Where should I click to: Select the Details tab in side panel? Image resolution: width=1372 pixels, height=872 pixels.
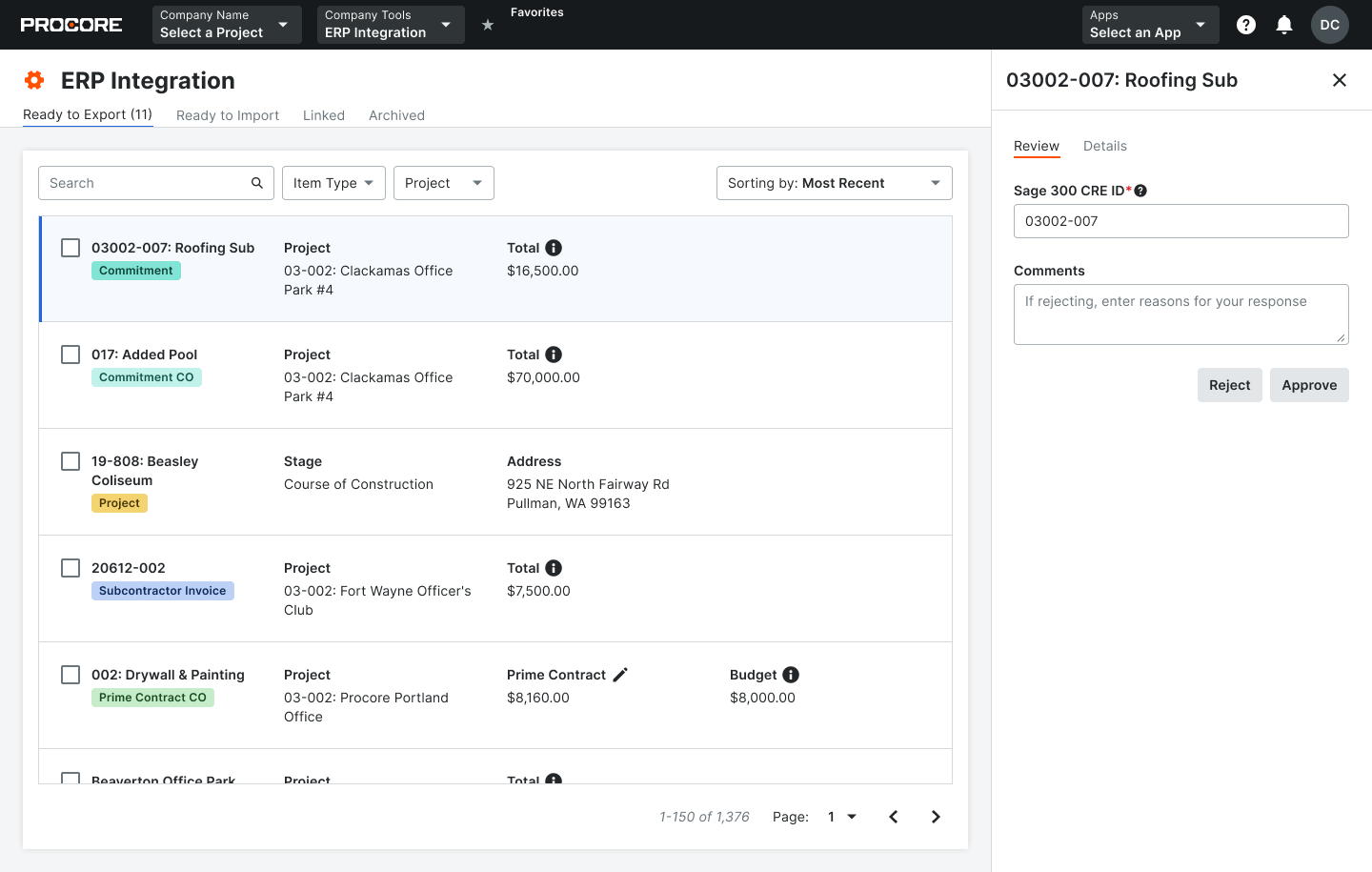[1105, 146]
